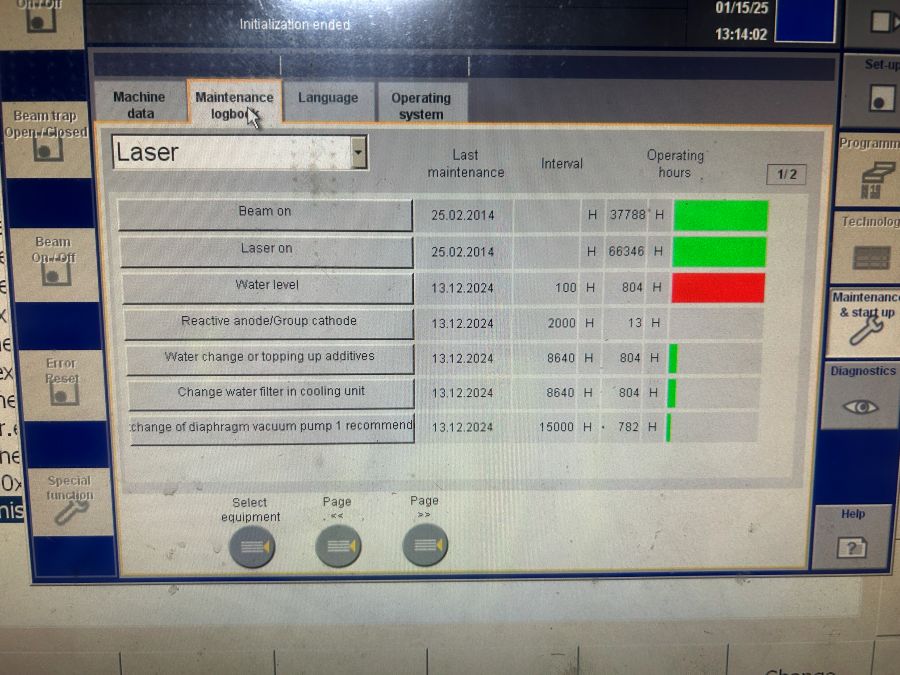900x675 pixels.
Task: Click Change water filter row progress bar
Action: point(713,393)
